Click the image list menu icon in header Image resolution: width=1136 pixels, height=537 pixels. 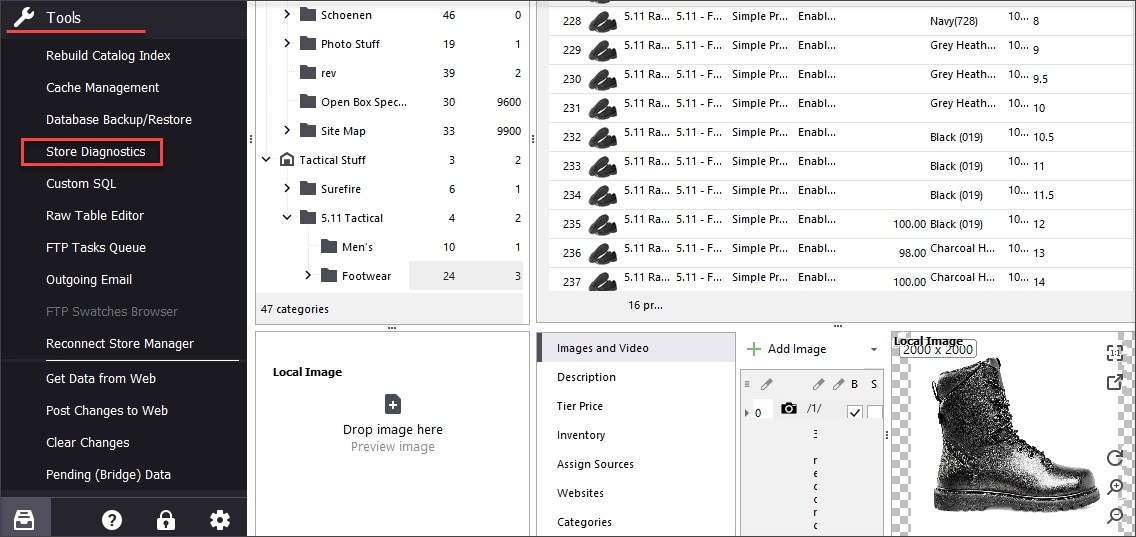coord(747,384)
